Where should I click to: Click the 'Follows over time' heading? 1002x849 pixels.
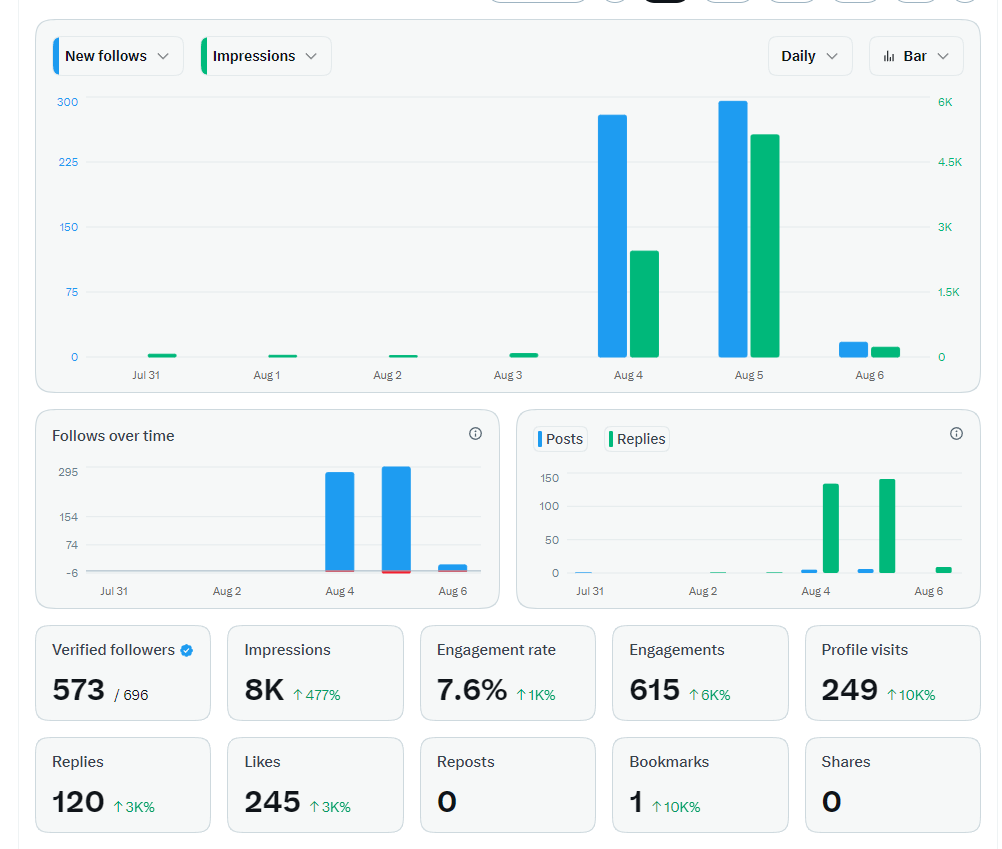pos(113,436)
